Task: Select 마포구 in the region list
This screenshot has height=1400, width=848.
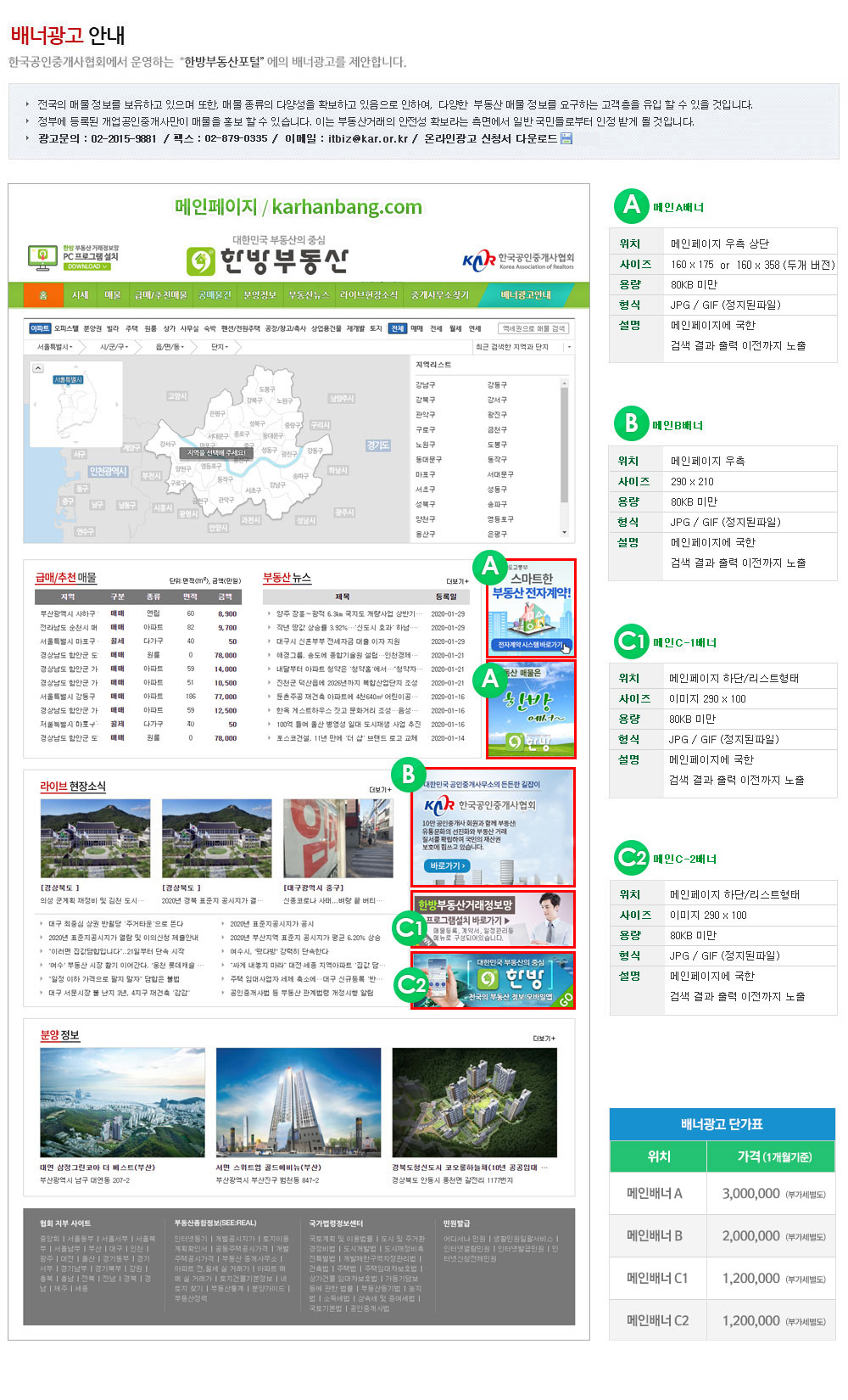Action: 425,474
